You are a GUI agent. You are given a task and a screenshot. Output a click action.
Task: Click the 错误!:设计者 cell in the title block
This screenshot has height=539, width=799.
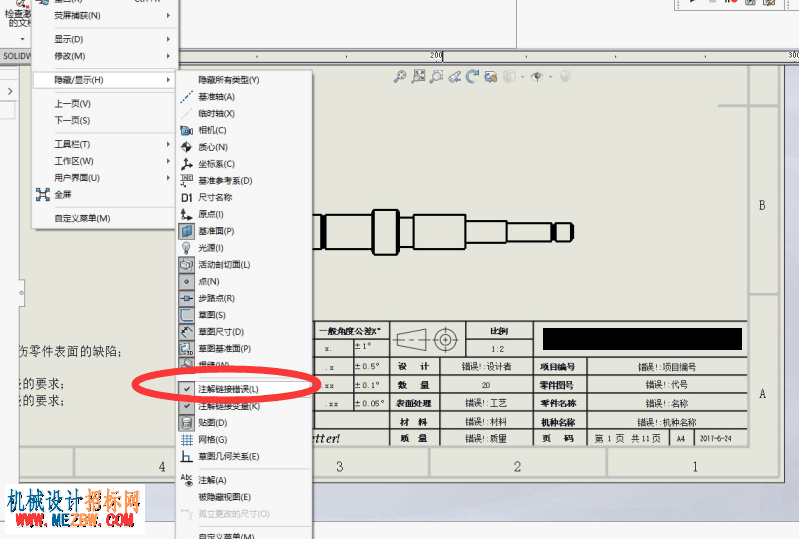pyautogui.click(x=487, y=367)
